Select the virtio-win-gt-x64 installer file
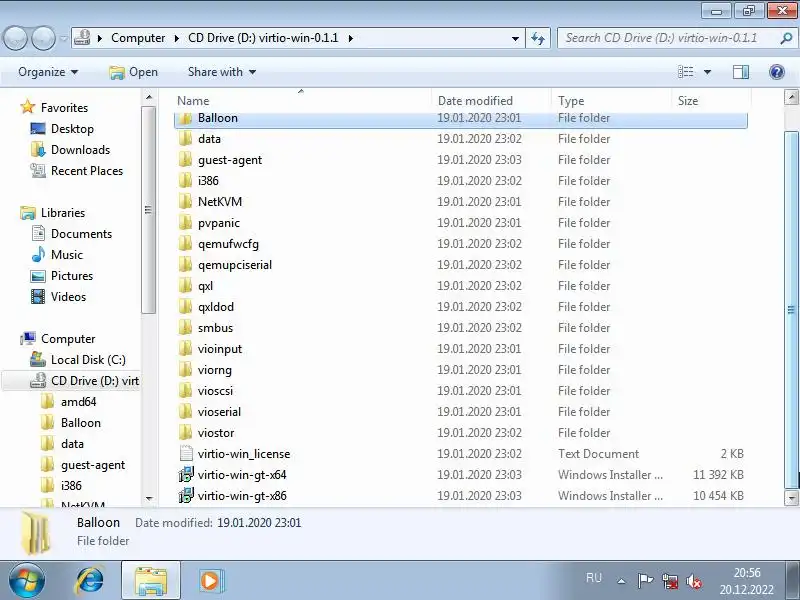The width and height of the screenshot is (800, 600). 461,474
